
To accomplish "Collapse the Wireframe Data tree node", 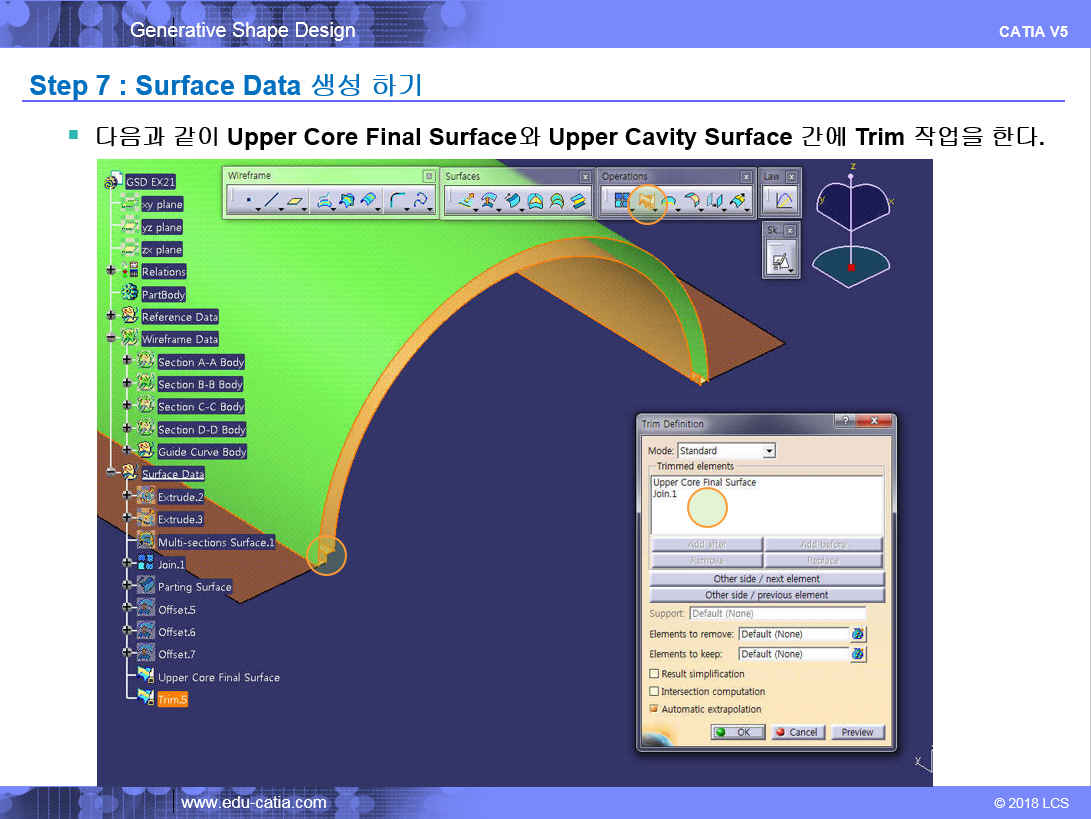I will point(111,339).
